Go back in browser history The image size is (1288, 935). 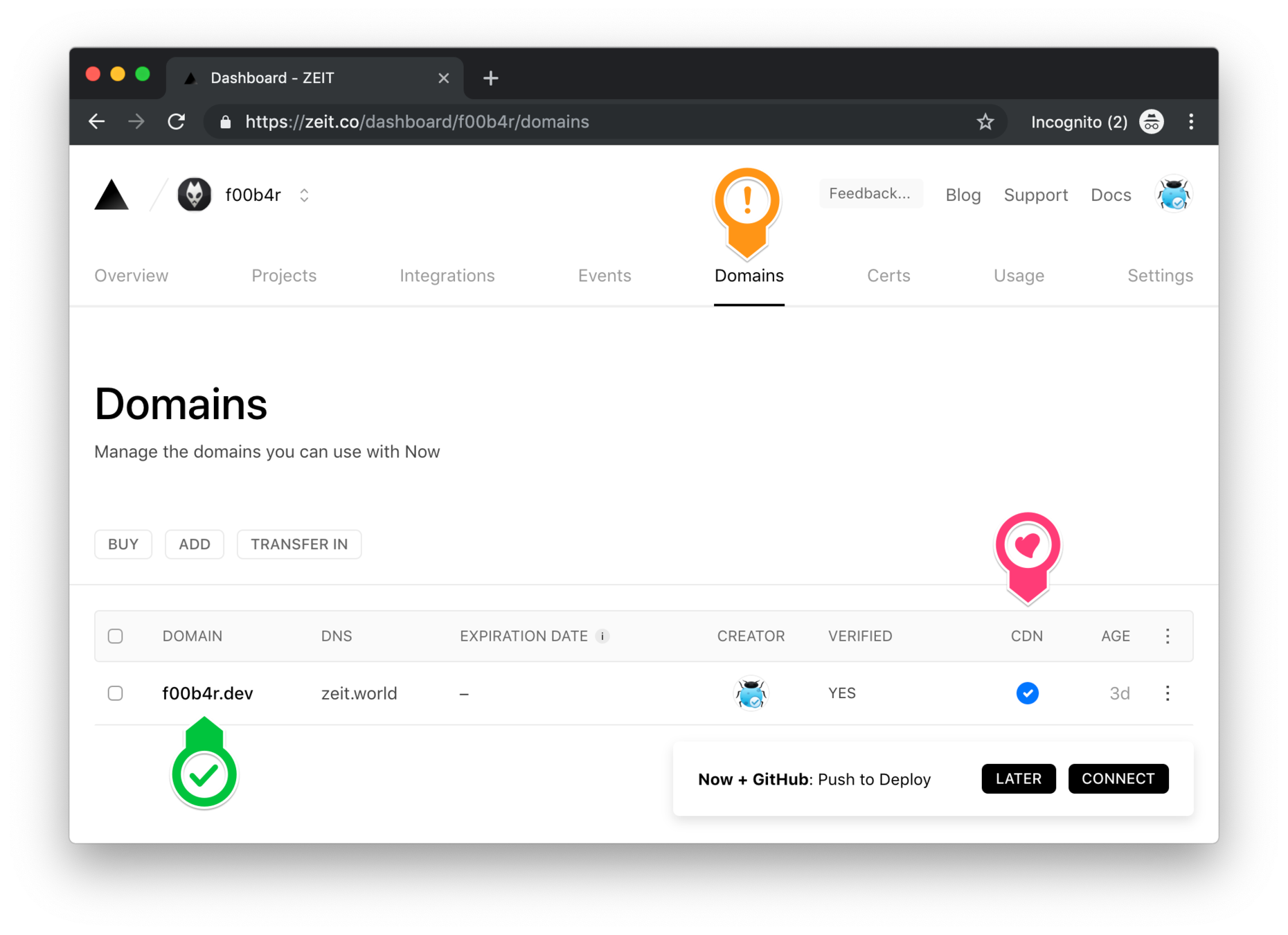97,122
